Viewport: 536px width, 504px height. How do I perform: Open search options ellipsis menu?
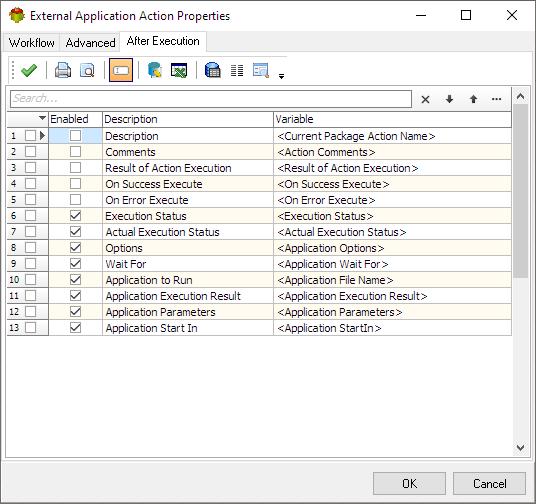point(496,99)
